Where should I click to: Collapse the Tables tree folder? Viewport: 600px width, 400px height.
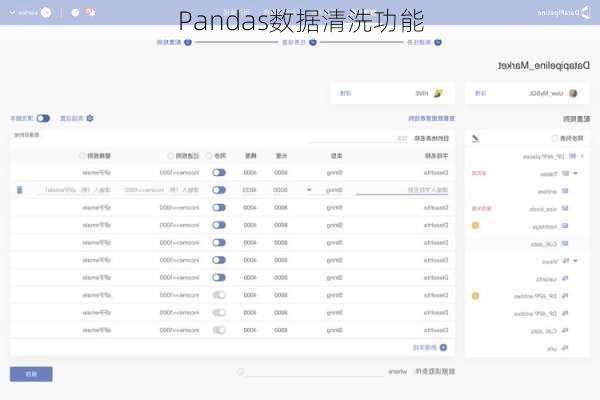click(575, 173)
